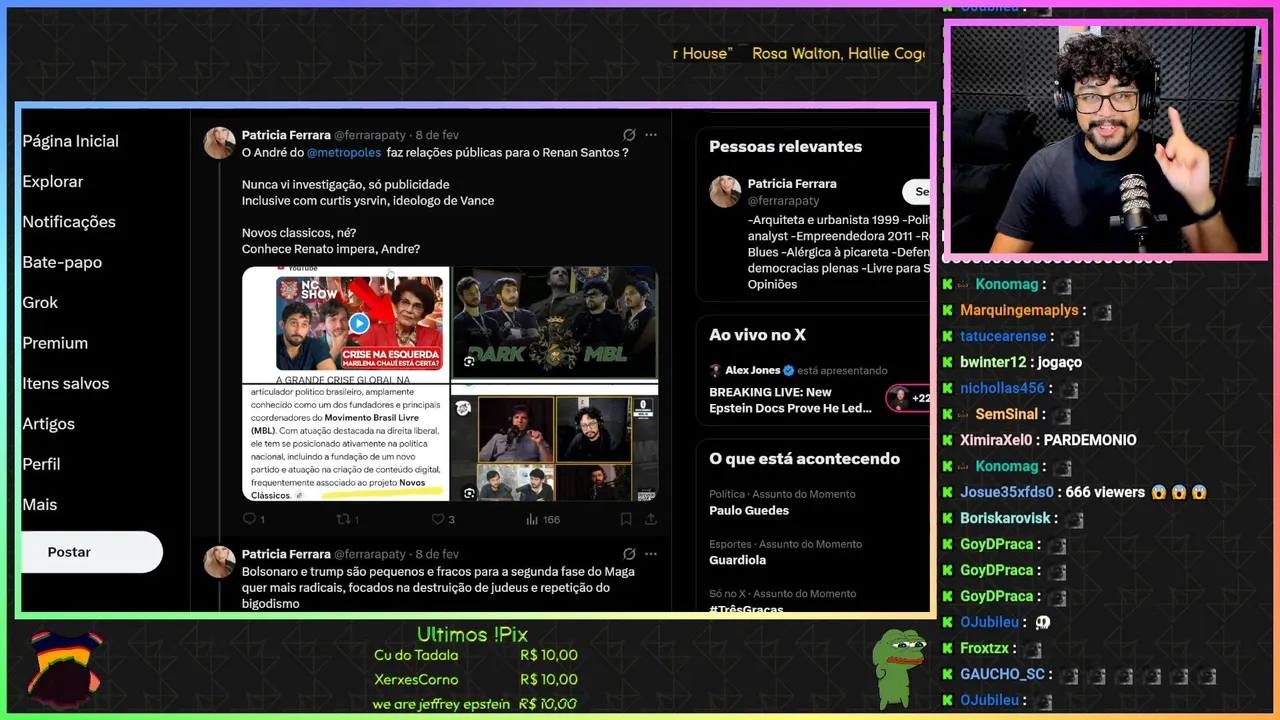The image size is (1280, 720).
Task: Open Notificações in the sidebar
Action: click(69, 222)
